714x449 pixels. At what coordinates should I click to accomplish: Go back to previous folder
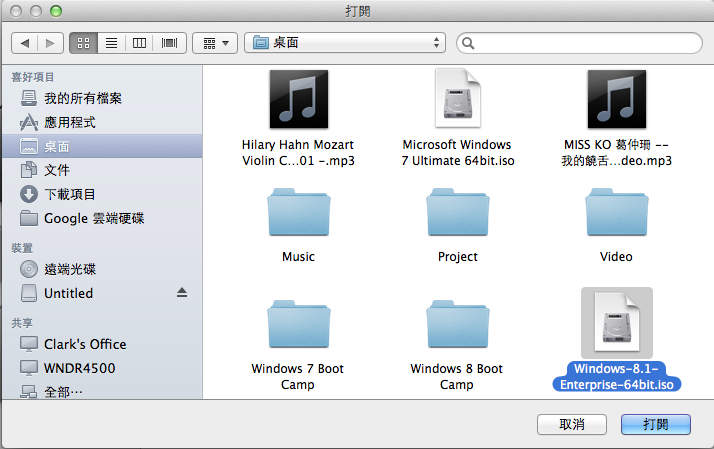click(x=24, y=43)
